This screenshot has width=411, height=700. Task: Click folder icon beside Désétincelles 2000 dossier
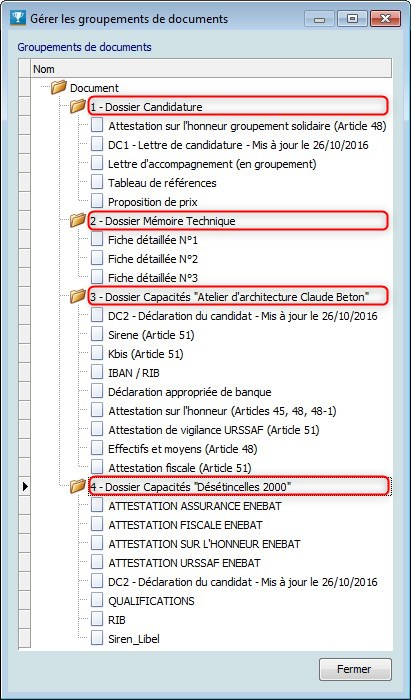78,487
